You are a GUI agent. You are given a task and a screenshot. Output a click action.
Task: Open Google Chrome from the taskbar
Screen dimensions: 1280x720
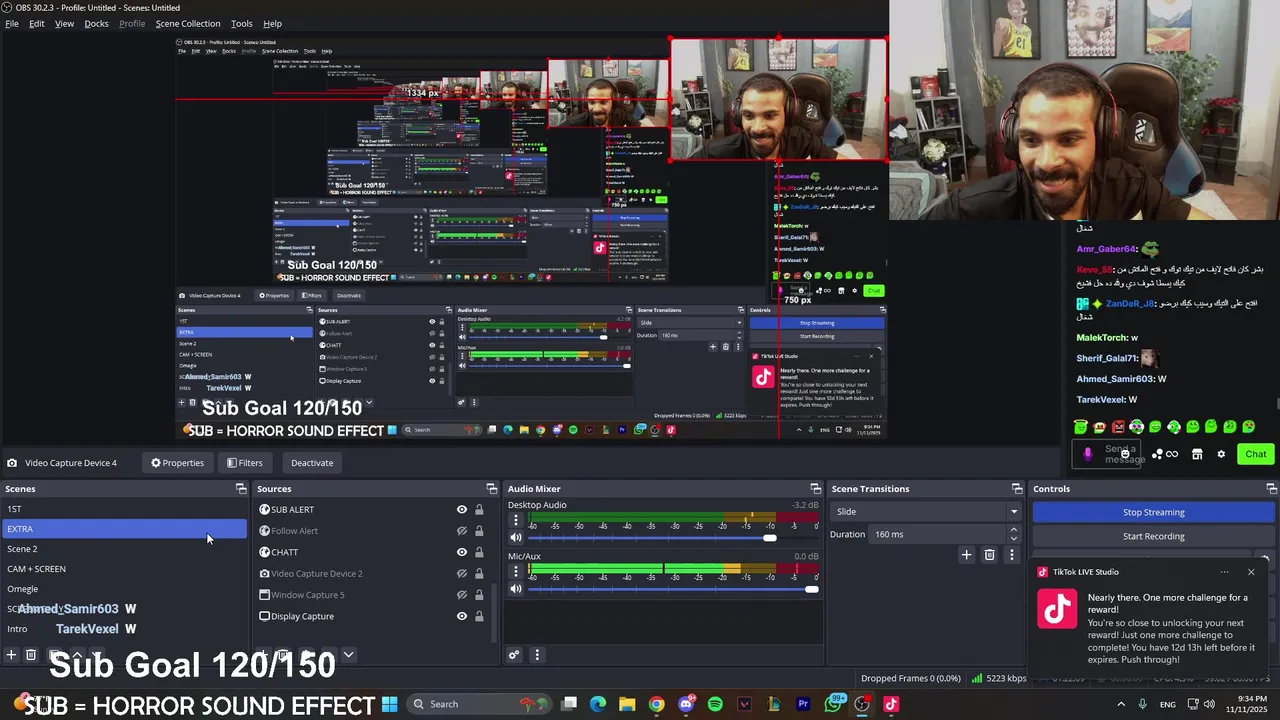[656, 704]
